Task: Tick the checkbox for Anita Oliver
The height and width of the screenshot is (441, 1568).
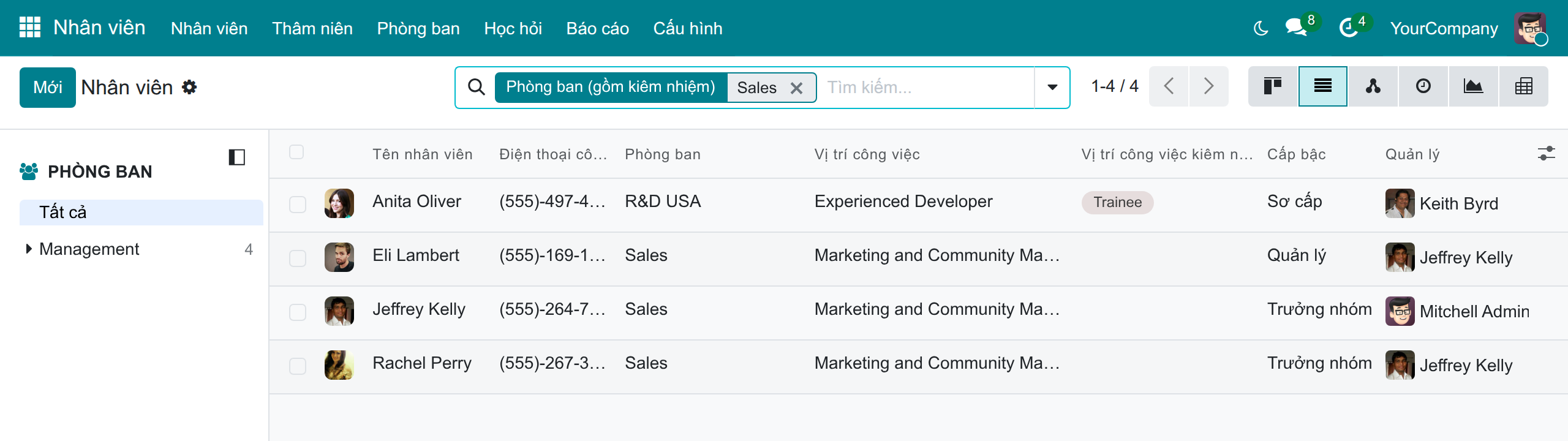Action: click(298, 205)
